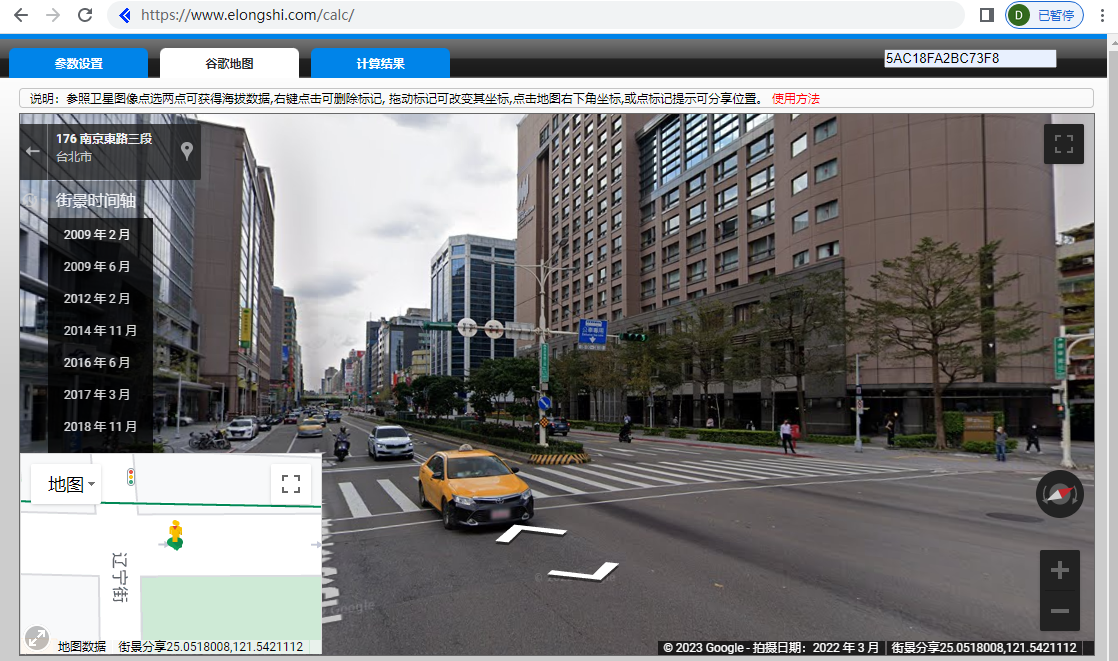Jump to the 2009 年 2 月 timeline entry

pos(97,234)
